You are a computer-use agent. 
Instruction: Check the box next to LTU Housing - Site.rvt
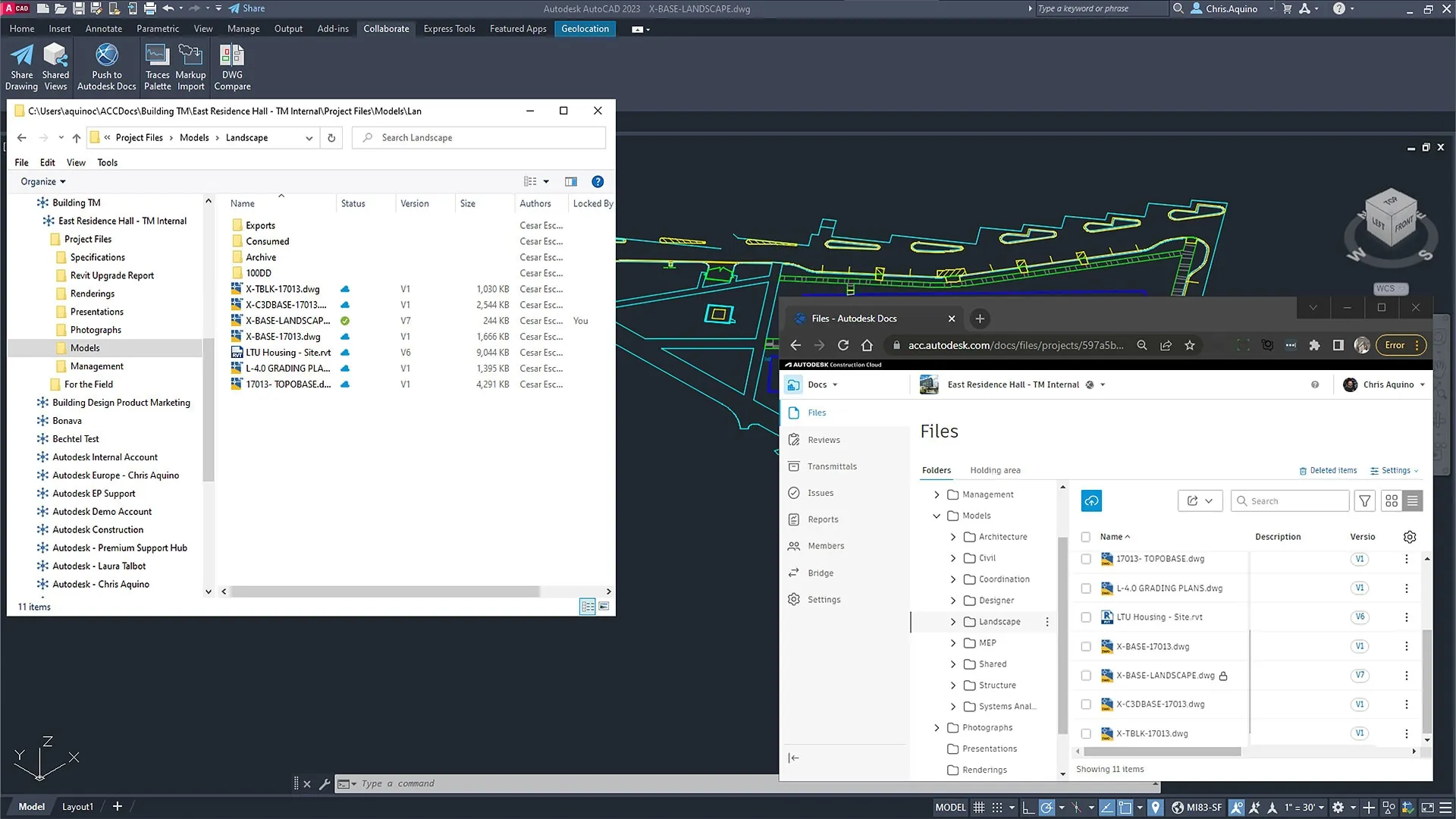(1086, 617)
